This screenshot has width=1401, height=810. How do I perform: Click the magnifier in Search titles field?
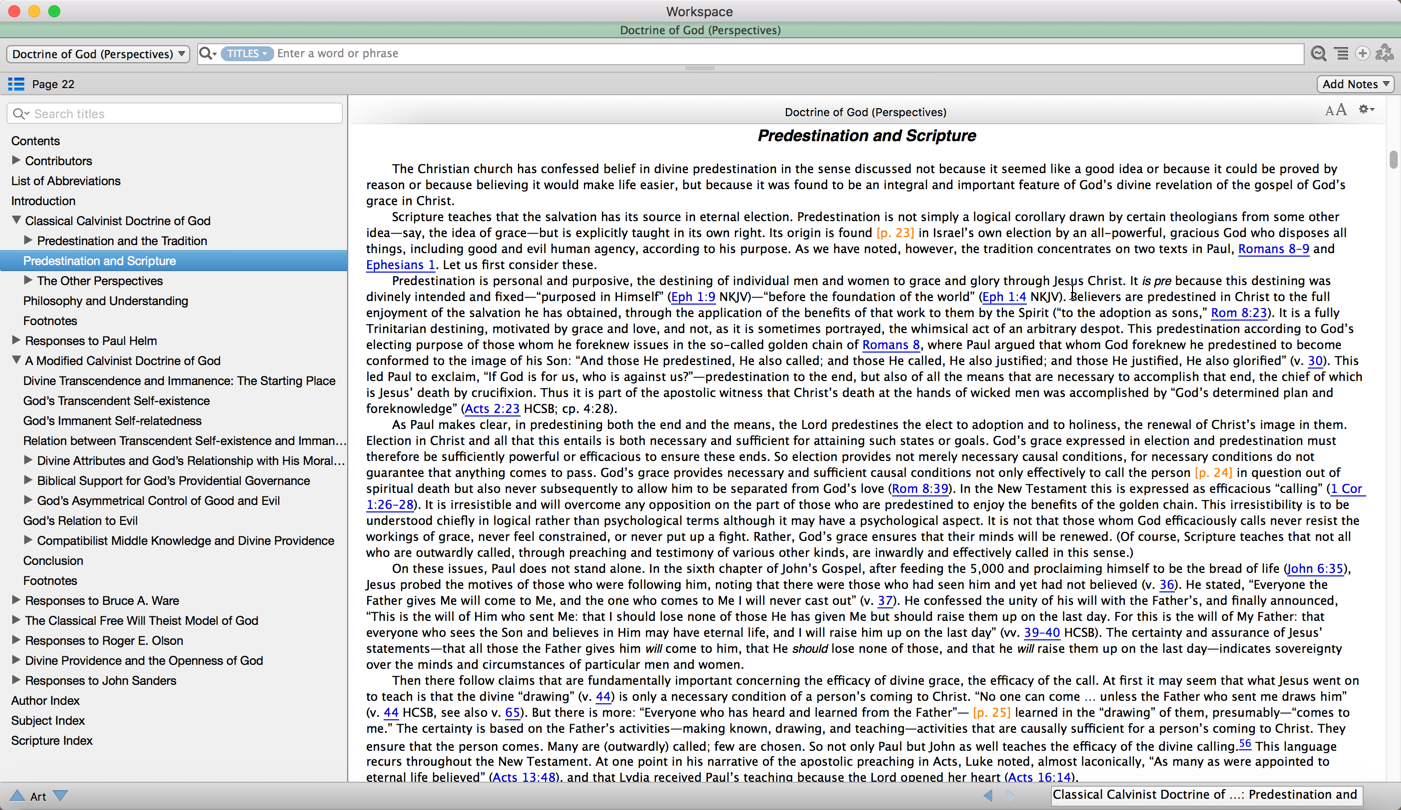pos(20,114)
